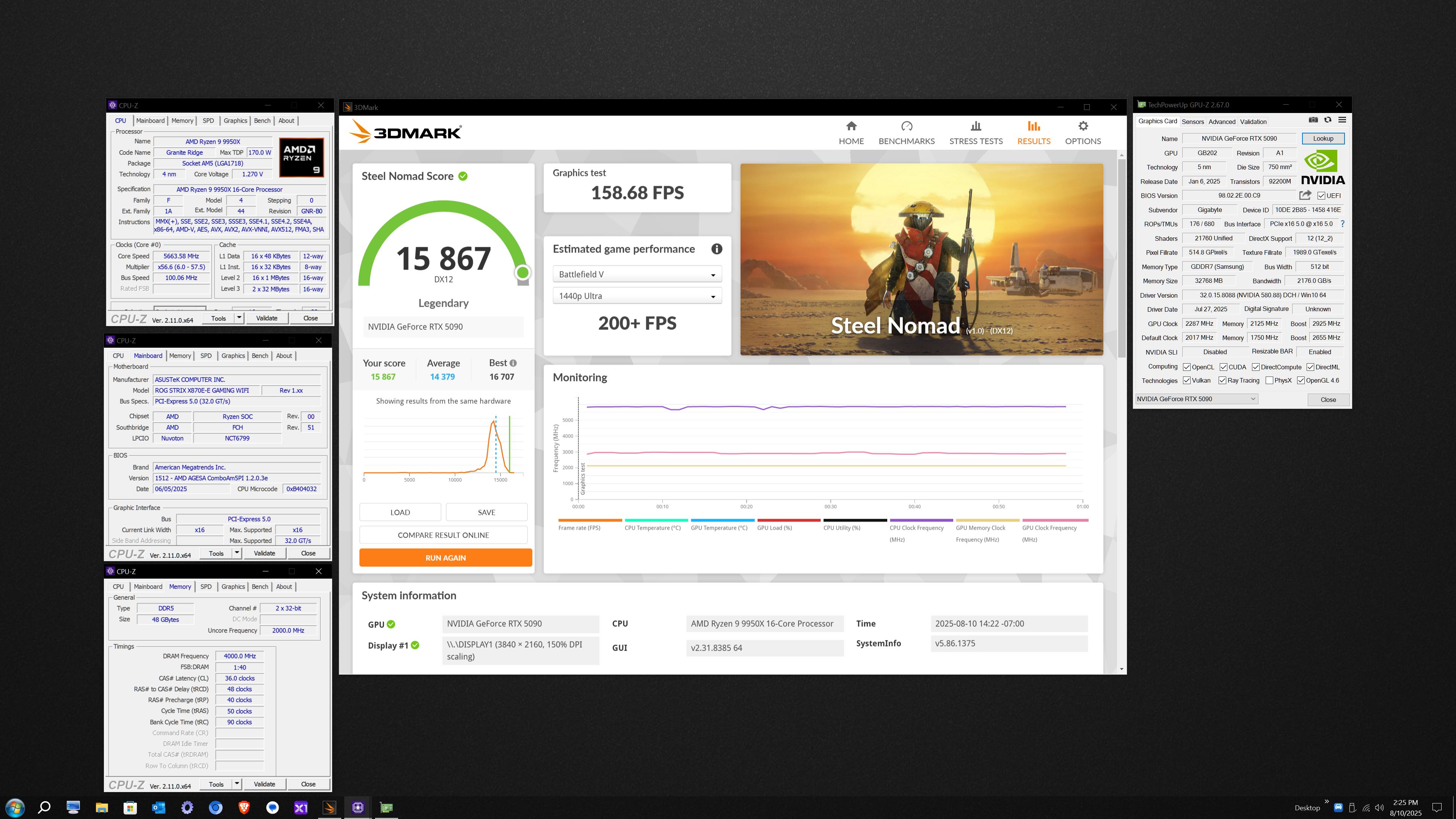1456x819 pixels.
Task: Switch to the Sensors tab in GPU-Z
Action: (x=1192, y=121)
